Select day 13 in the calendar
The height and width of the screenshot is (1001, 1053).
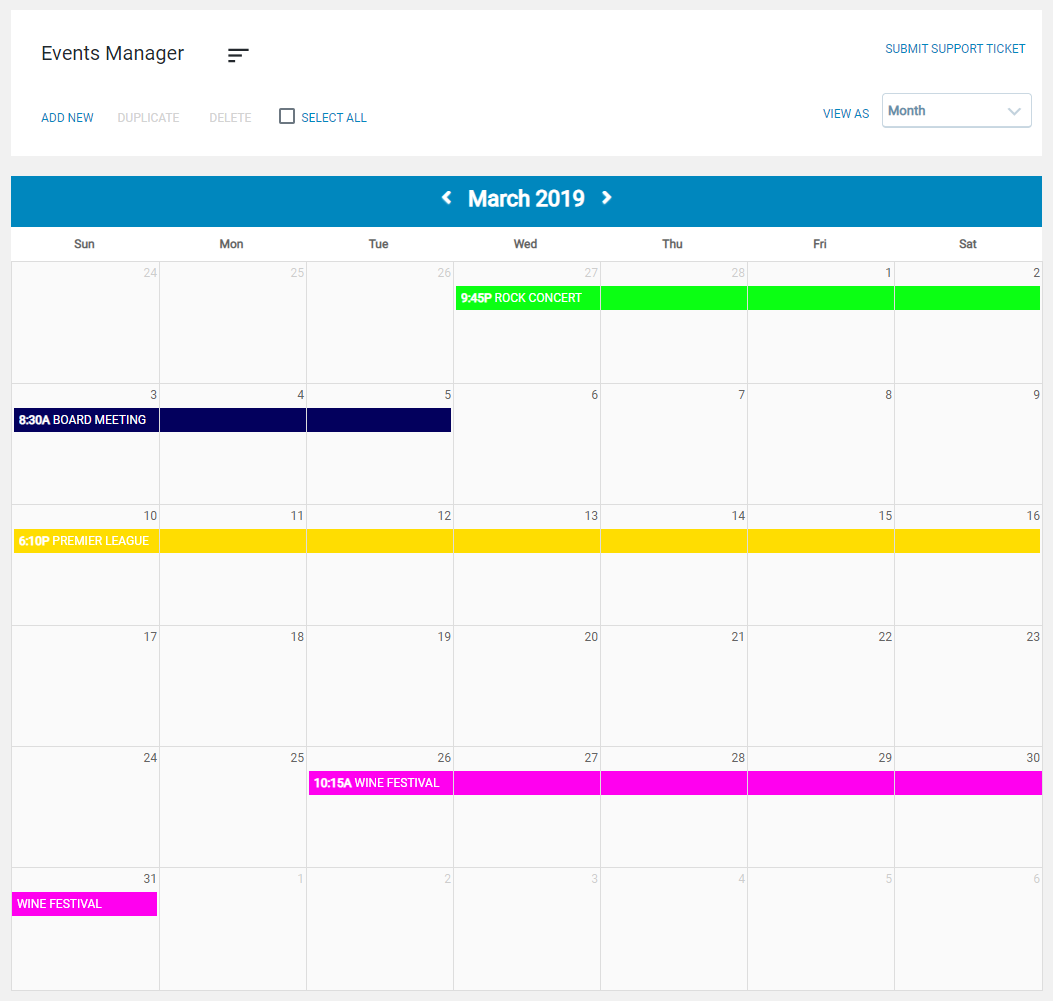[591, 516]
